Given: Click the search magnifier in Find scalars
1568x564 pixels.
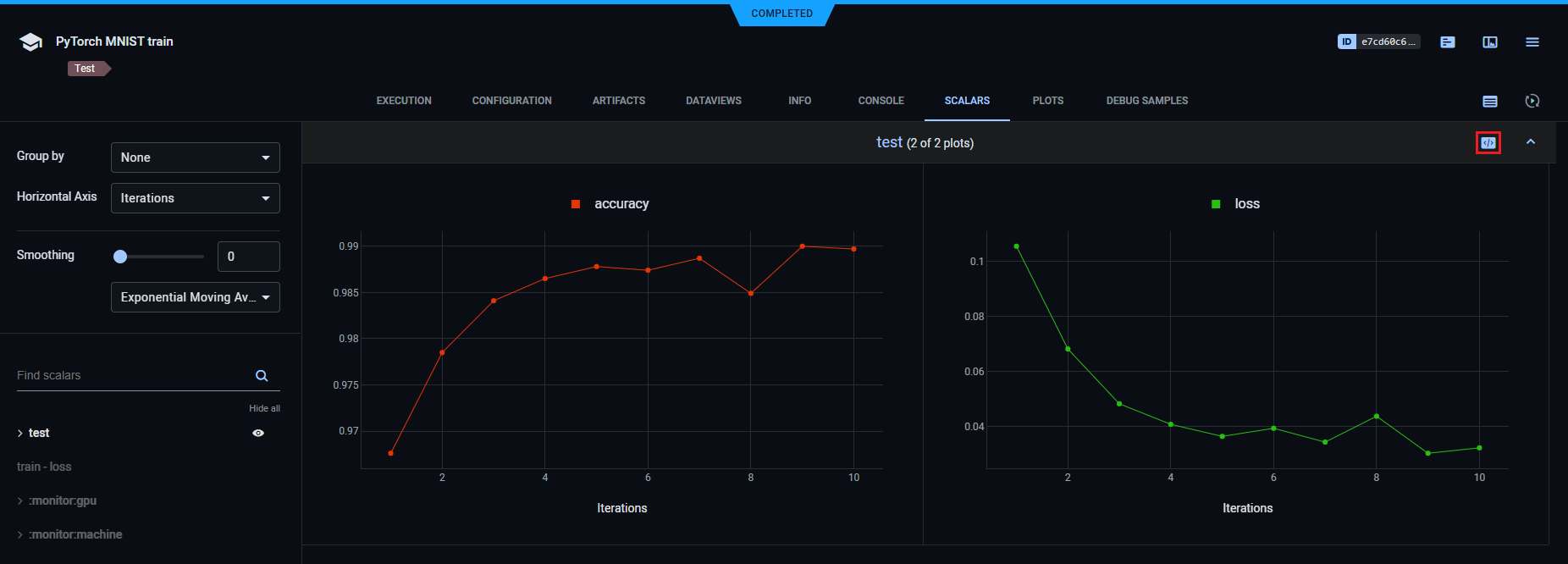Looking at the screenshot, I should coord(262,375).
